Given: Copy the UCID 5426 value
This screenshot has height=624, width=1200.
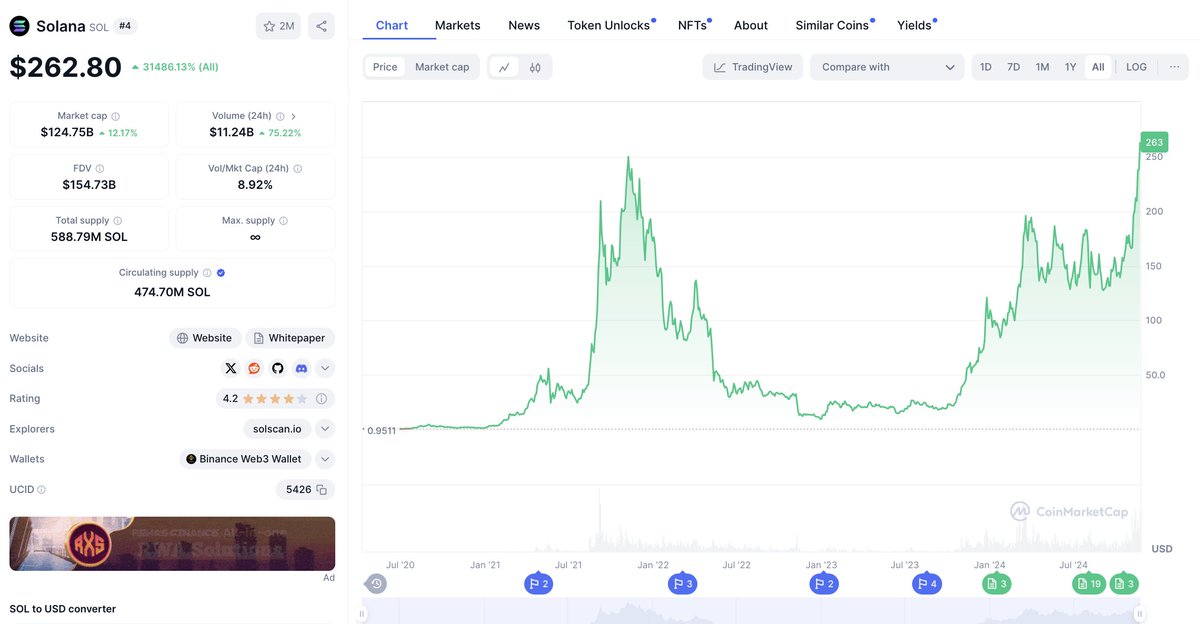Looking at the screenshot, I should pos(321,489).
